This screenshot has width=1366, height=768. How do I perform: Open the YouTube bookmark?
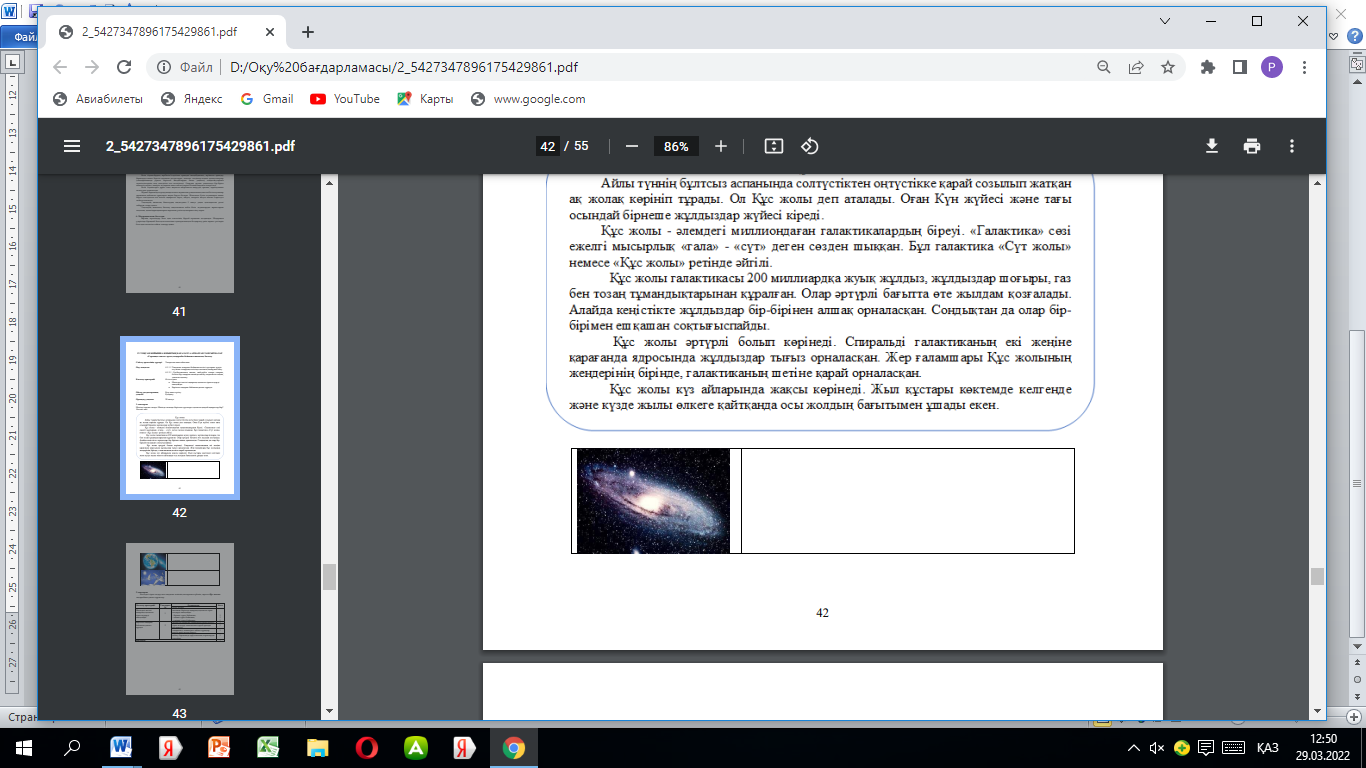pos(345,99)
